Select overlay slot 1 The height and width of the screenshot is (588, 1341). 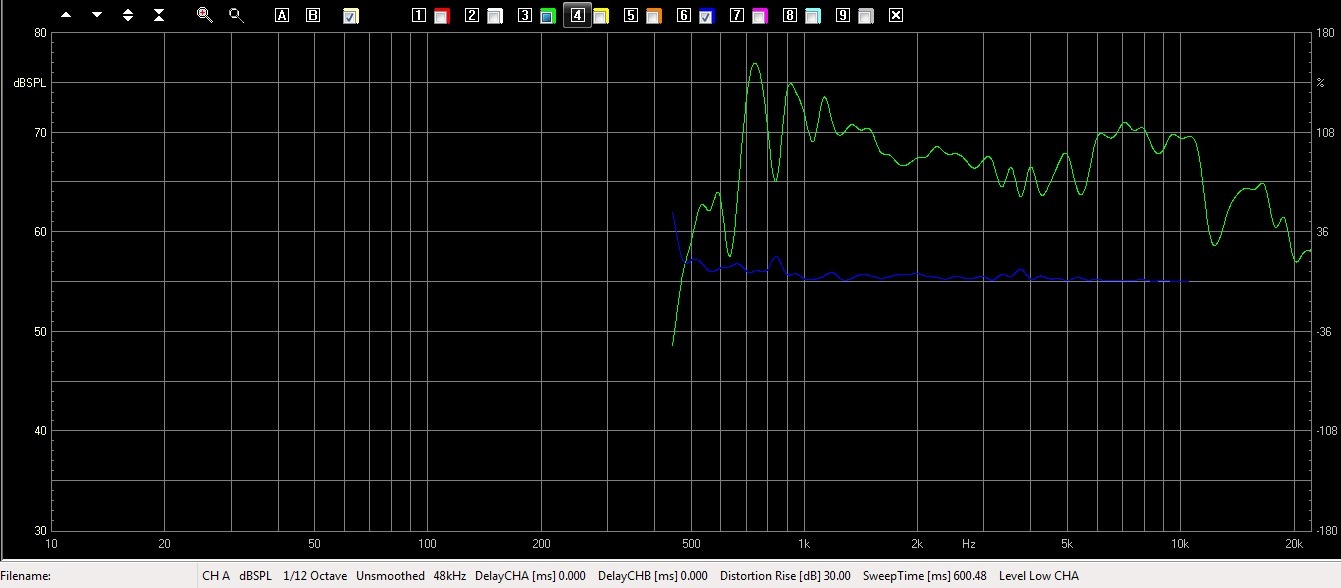[x=418, y=16]
